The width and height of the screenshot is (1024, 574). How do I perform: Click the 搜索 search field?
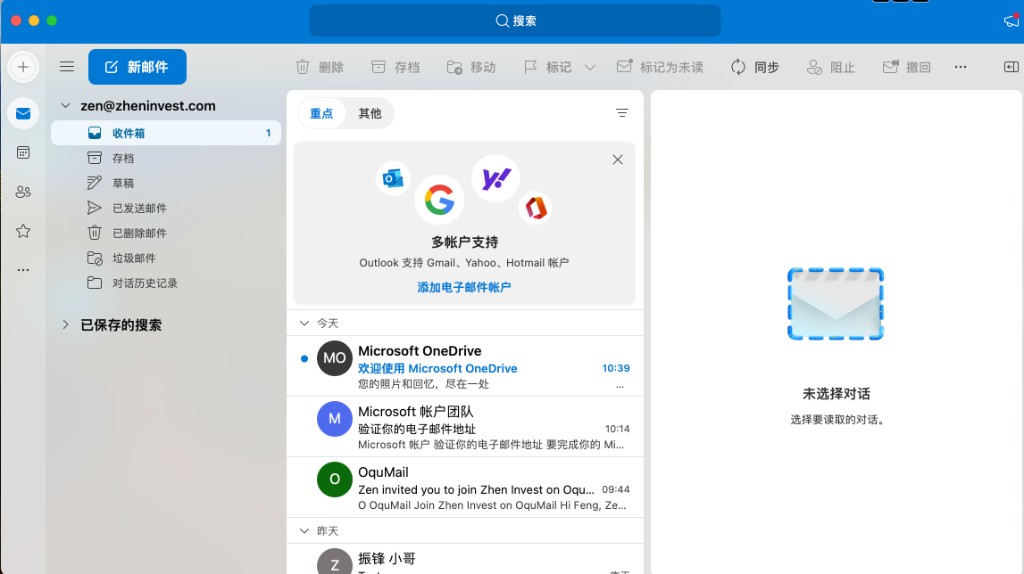[x=515, y=21]
